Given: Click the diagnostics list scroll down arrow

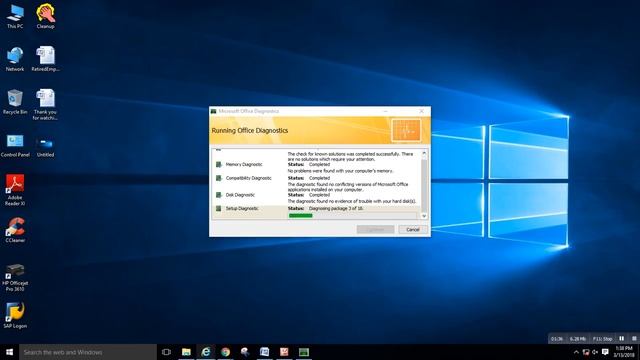Looking at the screenshot, I should pyautogui.click(x=424, y=216).
